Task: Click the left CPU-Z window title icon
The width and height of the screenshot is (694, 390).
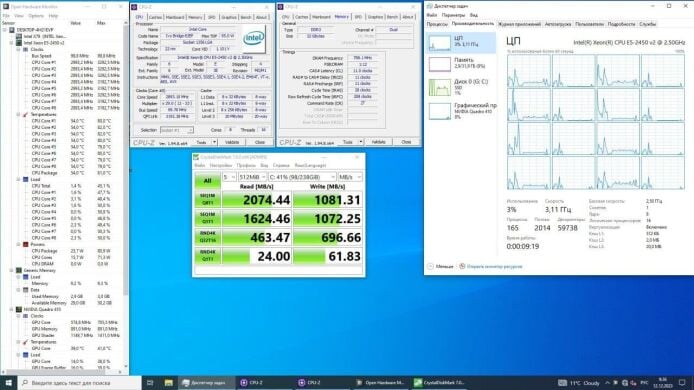Action: click(134, 7)
